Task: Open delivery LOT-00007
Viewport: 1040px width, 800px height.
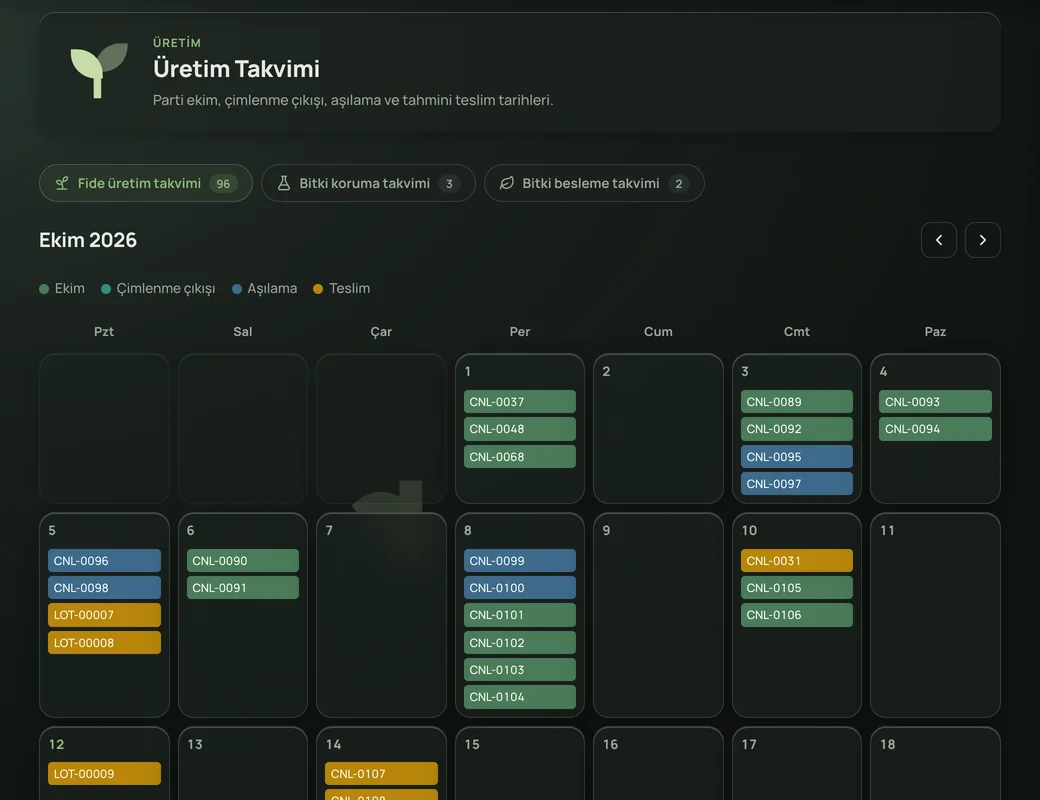Action: point(104,615)
